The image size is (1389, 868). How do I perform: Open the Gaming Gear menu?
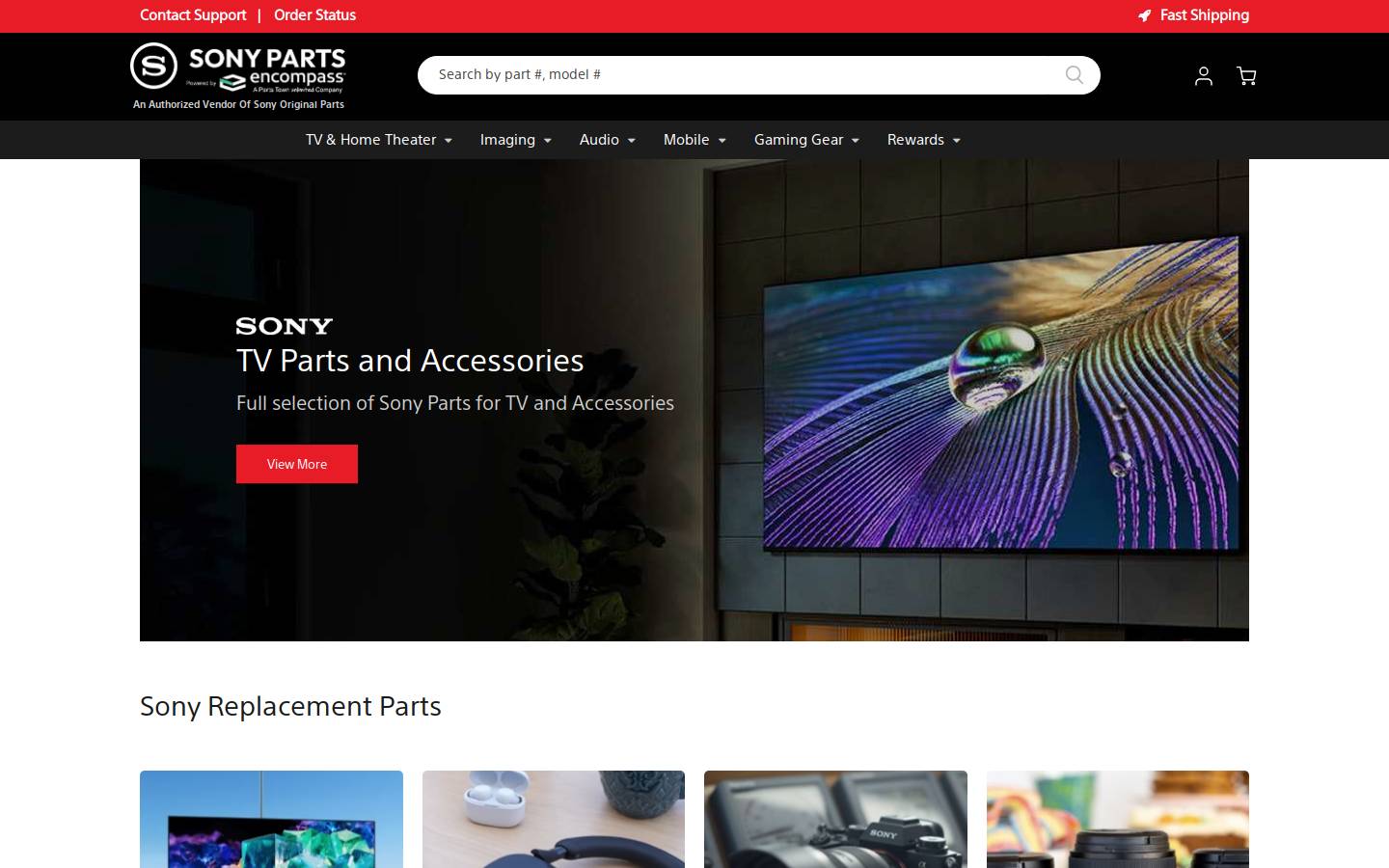(x=806, y=140)
